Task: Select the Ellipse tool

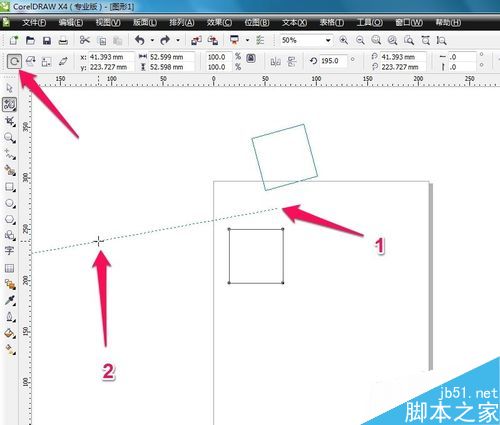Action: click(x=10, y=203)
